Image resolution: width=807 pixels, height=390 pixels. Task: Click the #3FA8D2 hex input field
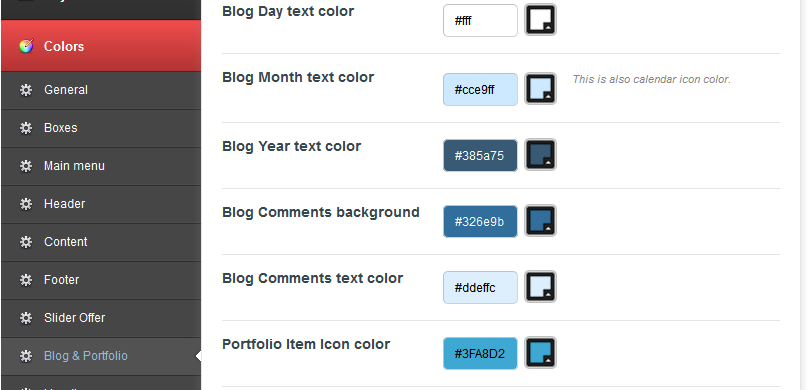click(480, 353)
